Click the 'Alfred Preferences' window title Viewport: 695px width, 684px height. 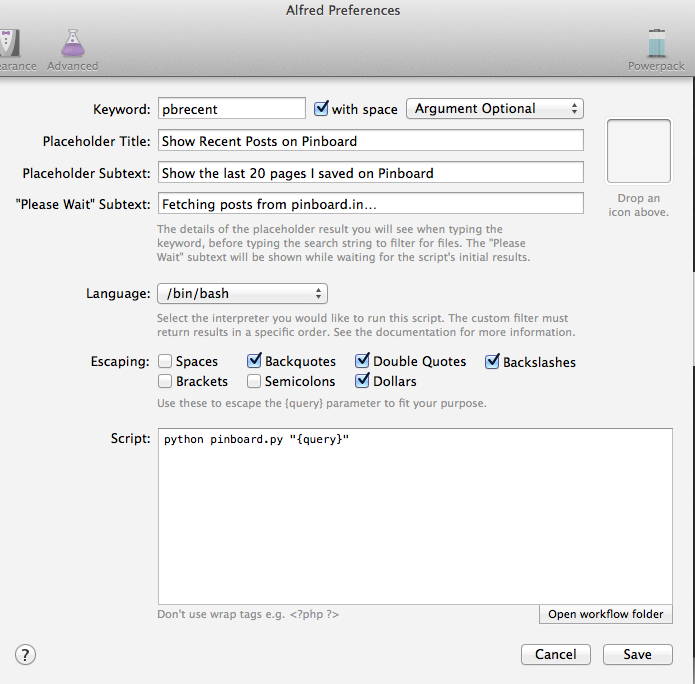pos(343,10)
